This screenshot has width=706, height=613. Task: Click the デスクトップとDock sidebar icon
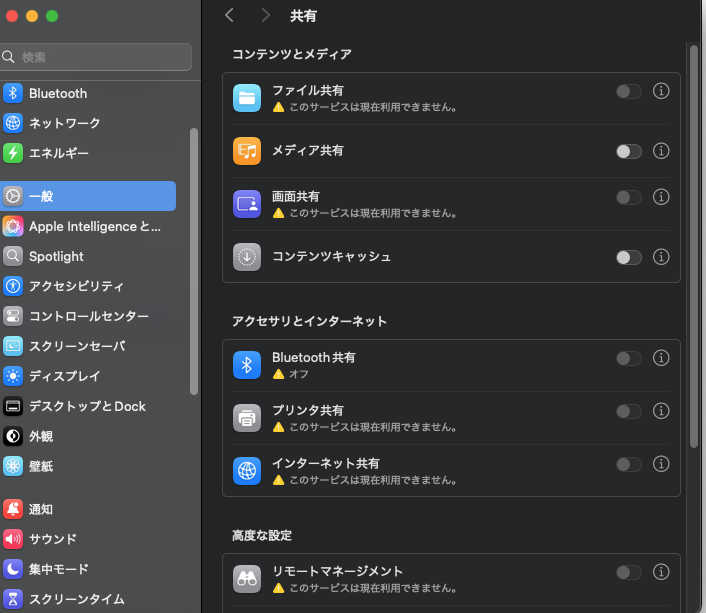(x=13, y=406)
